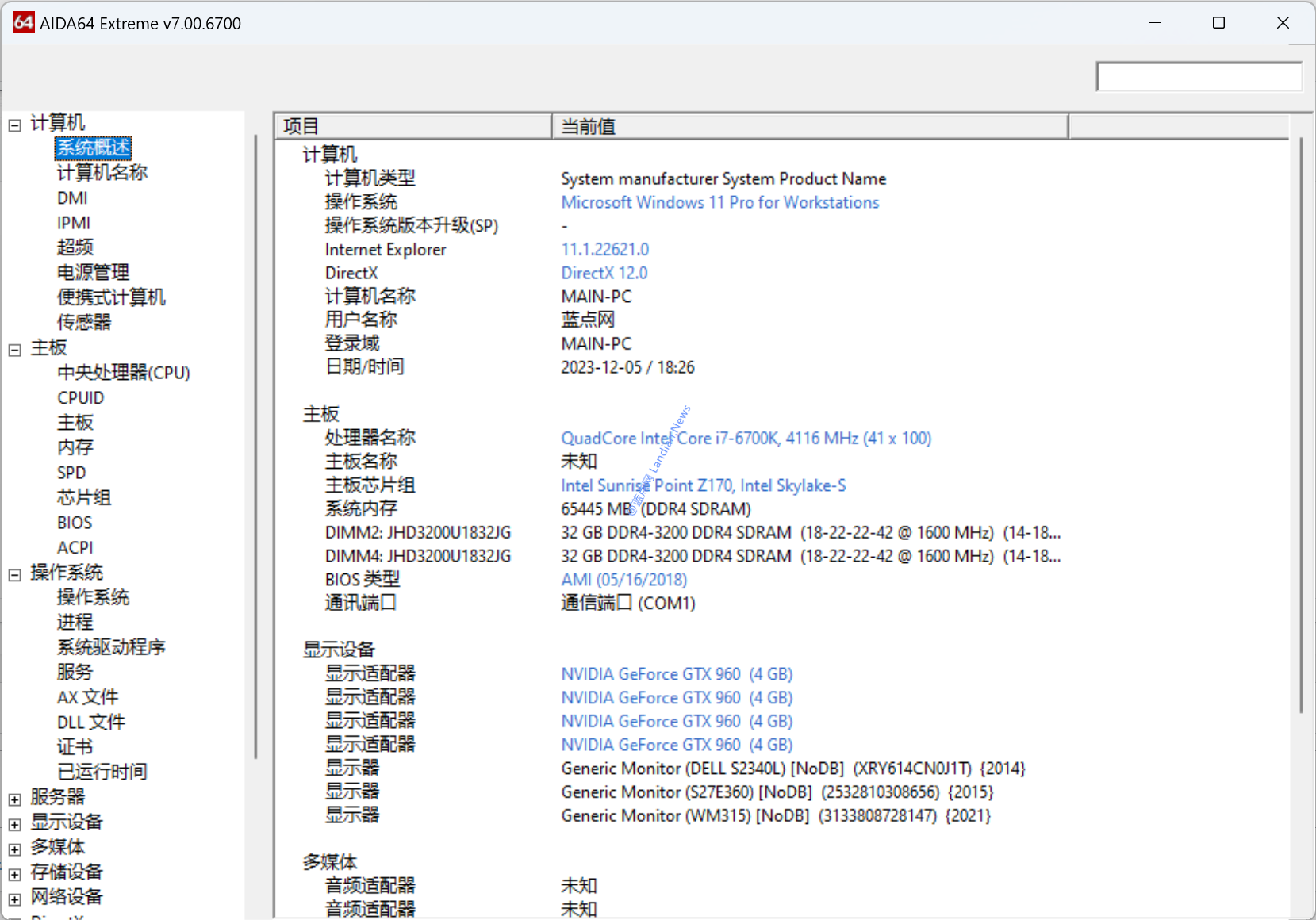Open 中央处理器(CPU) in the tree
The height and width of the screenshot is (920, 1316).
tap(123, 373)
